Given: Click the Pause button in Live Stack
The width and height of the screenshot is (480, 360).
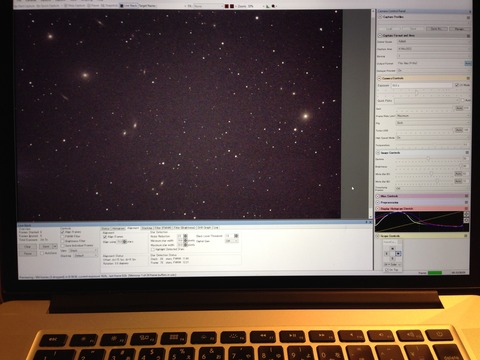Looking at the screenshot, I should [28, 254].
